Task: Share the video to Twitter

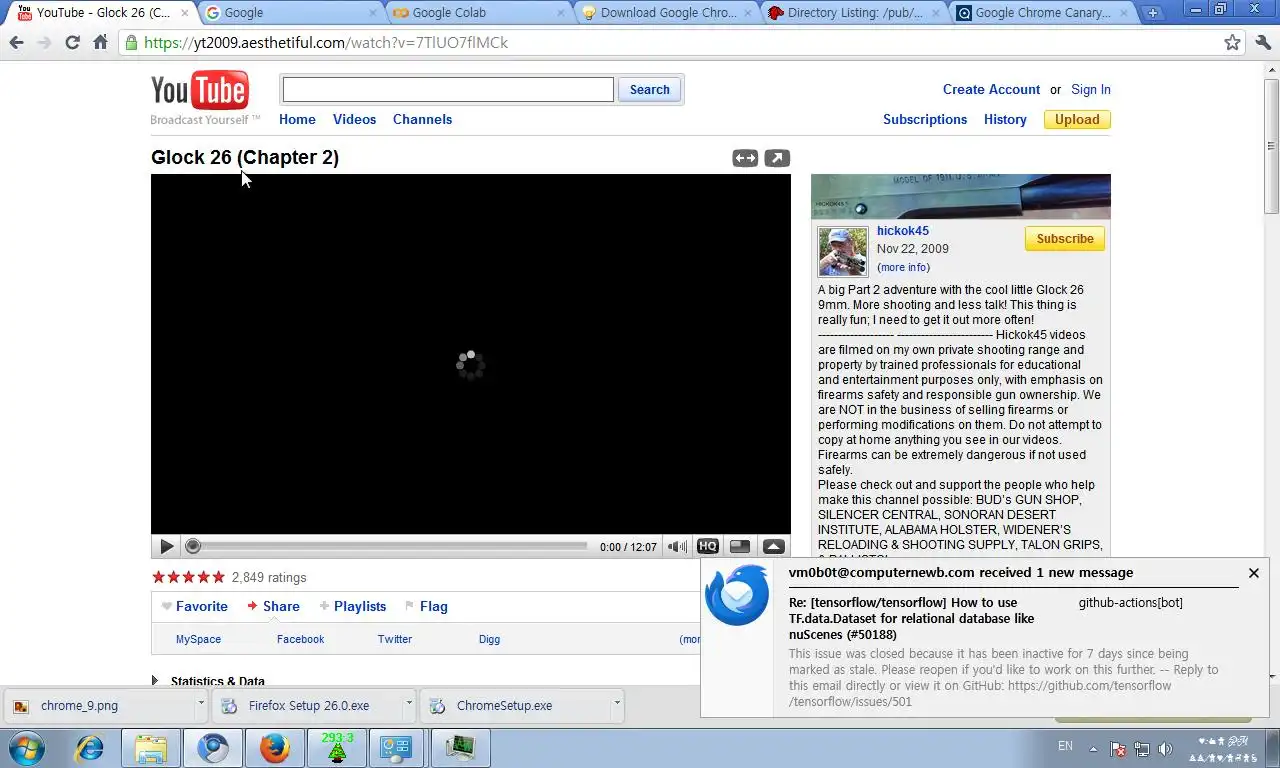Action: point(394,639)
